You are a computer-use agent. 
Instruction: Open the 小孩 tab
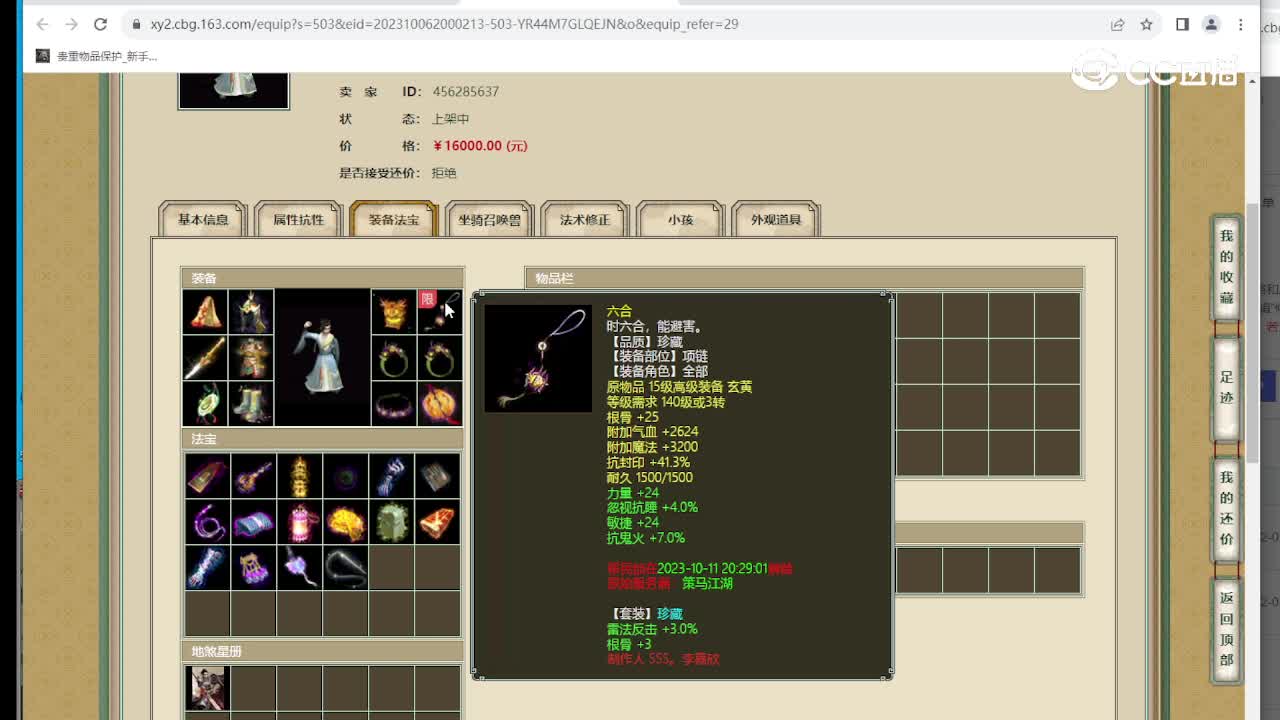[x=681, y=220]
